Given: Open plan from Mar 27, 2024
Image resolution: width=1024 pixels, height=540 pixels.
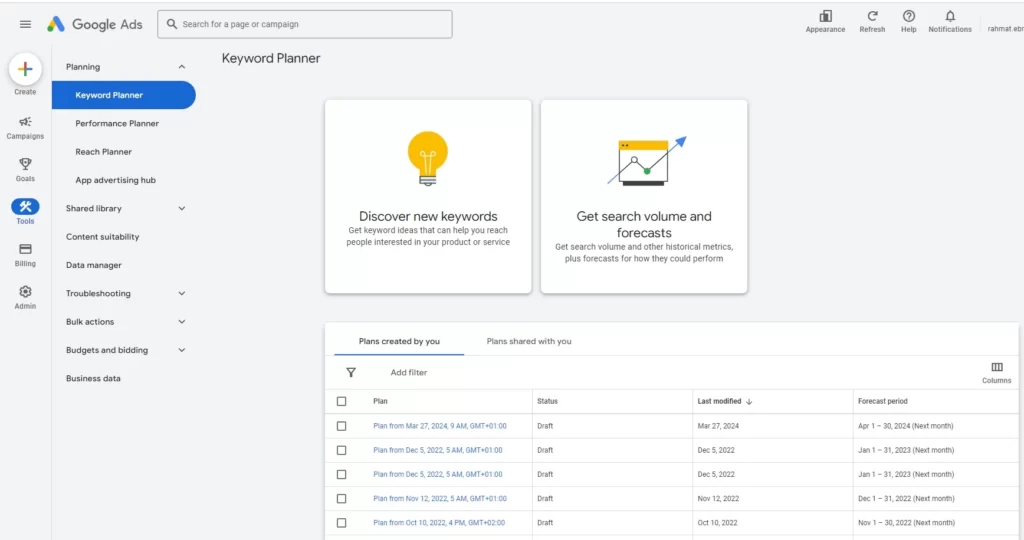Looking at the screenshot, I should [440, 426].
